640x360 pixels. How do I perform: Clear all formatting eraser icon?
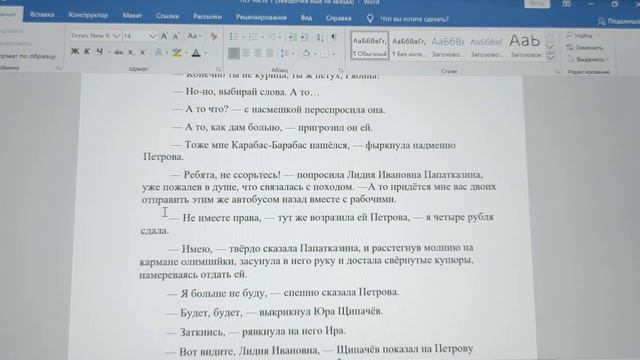coord(213,36)
